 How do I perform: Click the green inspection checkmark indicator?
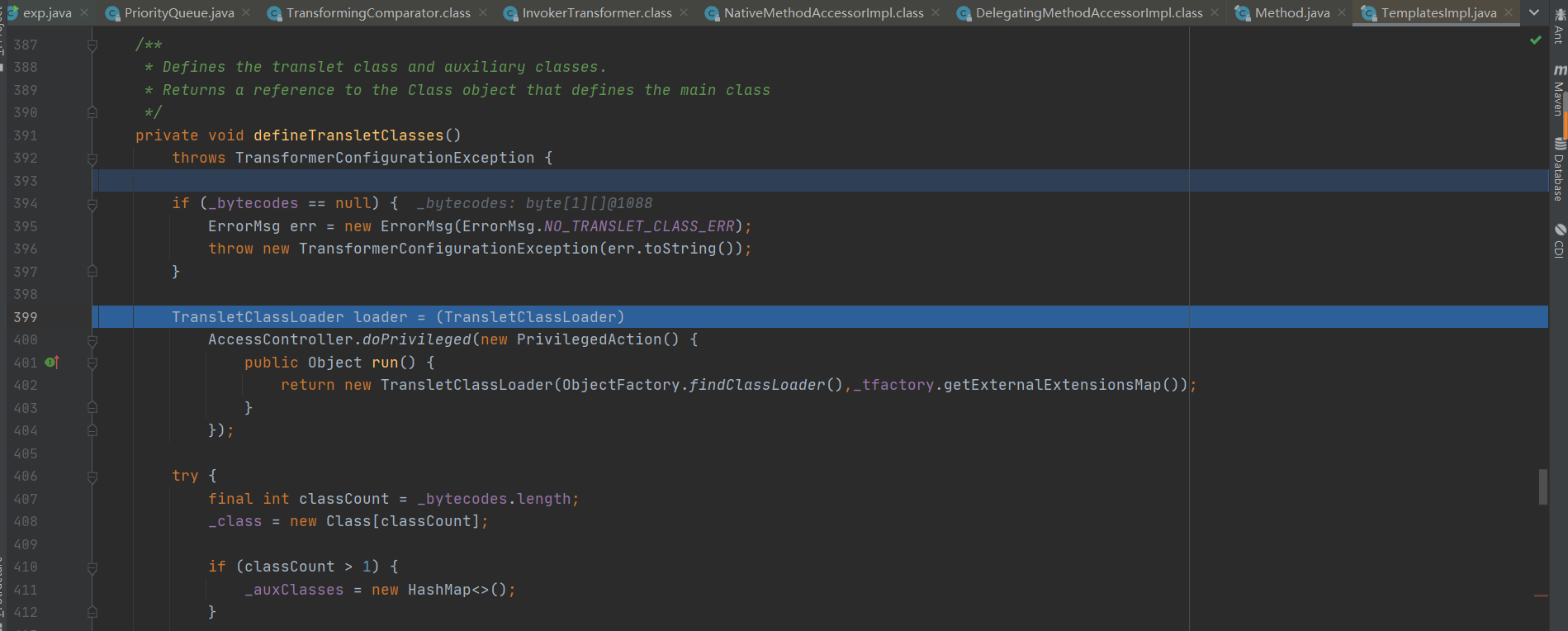point(1536,40)
